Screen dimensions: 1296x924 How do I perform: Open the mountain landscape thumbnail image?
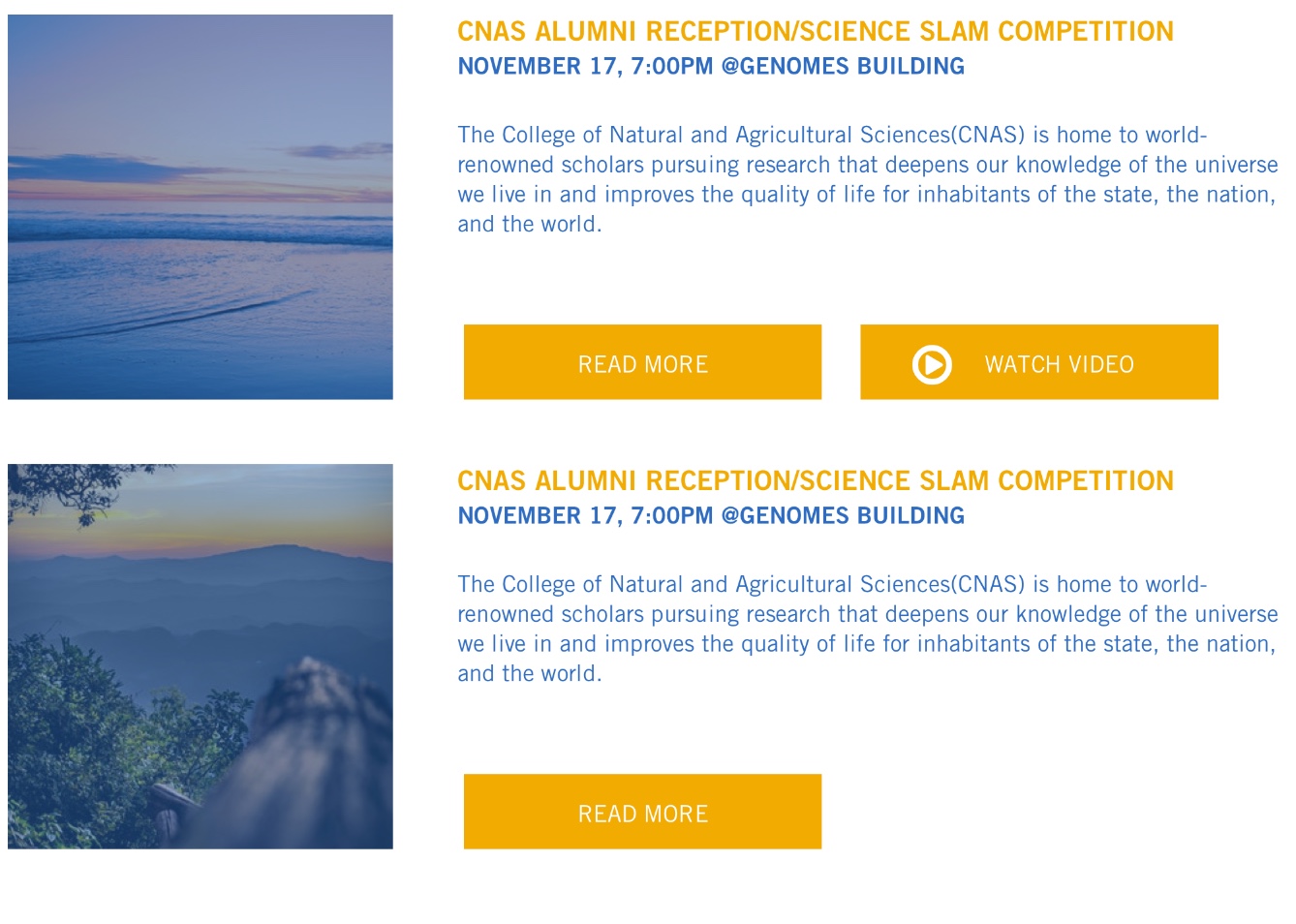(201, 656)
